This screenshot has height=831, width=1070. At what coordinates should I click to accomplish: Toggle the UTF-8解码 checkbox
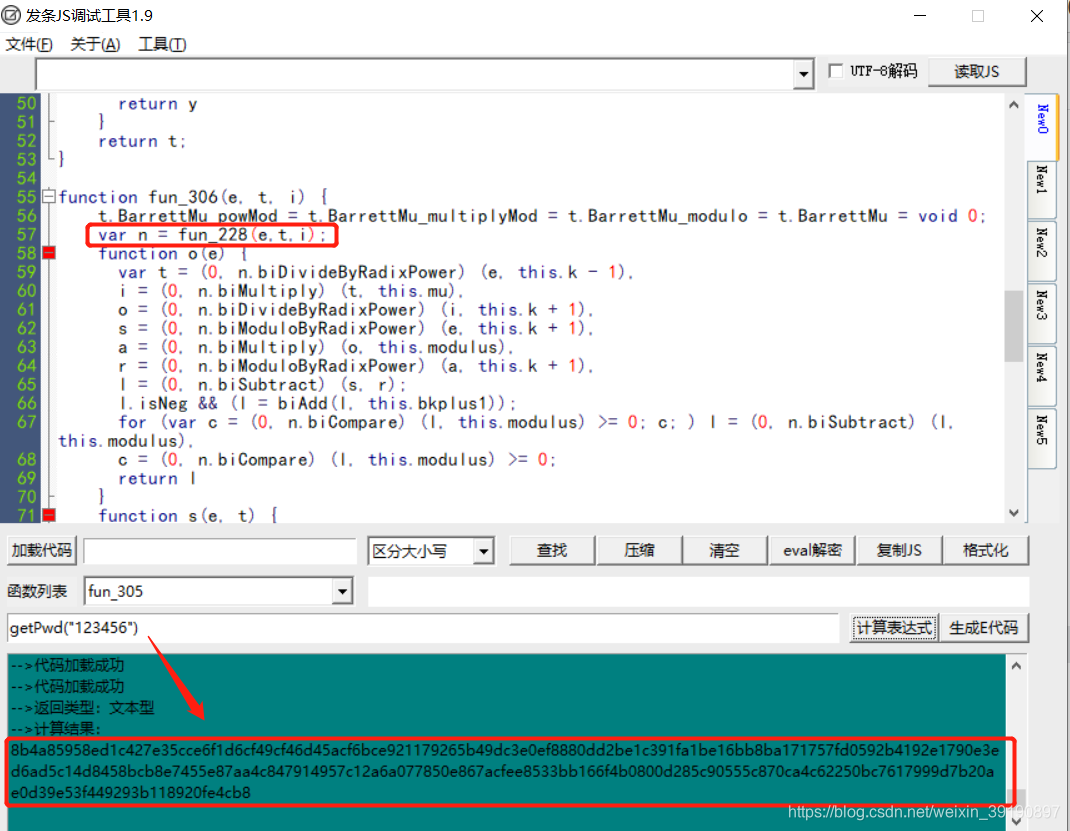tap(835, 71)
